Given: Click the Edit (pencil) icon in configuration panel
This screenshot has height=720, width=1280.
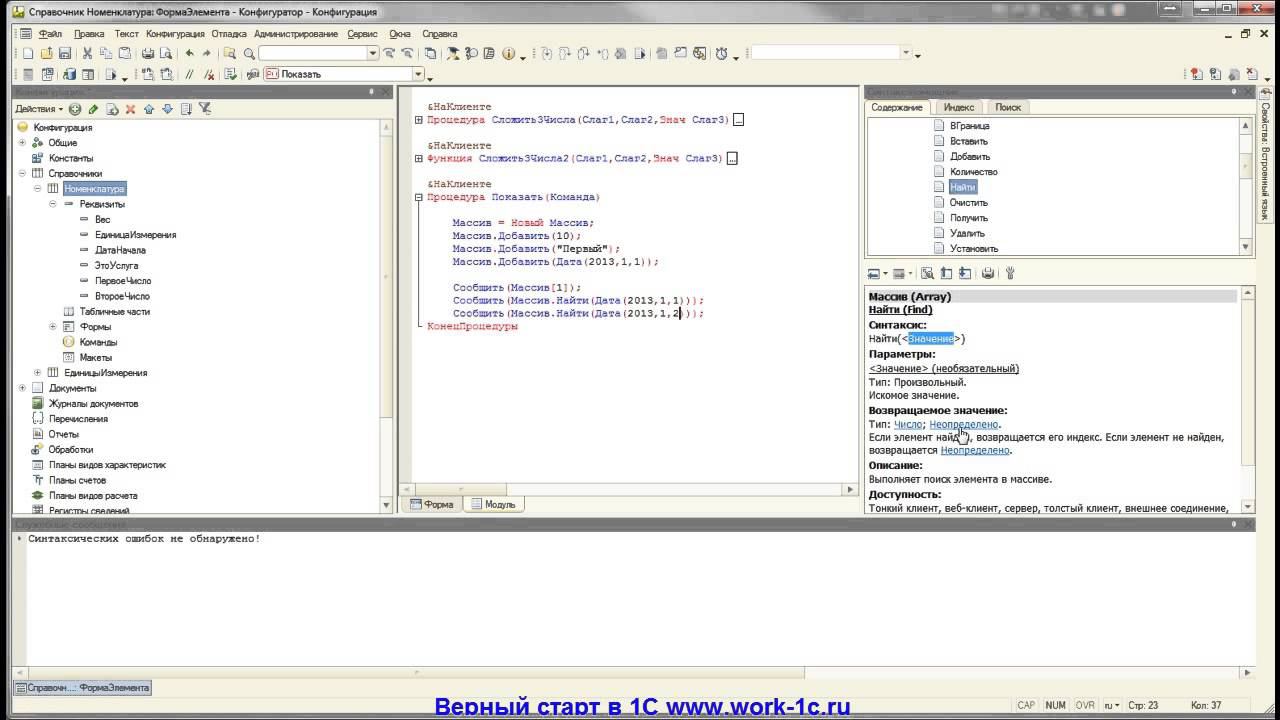Looking at the screenshot, I should [93, 109].
